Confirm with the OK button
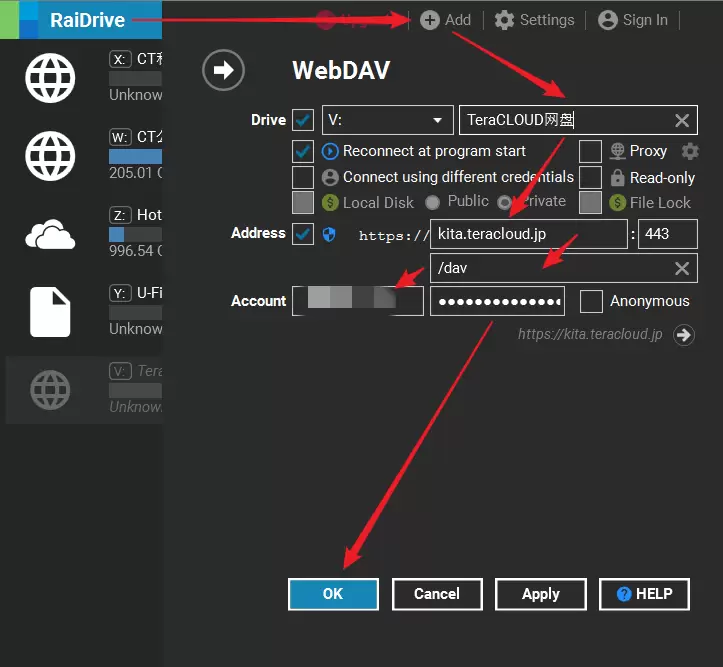The height and width of the screenshot is (667, 723). [x=333, y=594]
